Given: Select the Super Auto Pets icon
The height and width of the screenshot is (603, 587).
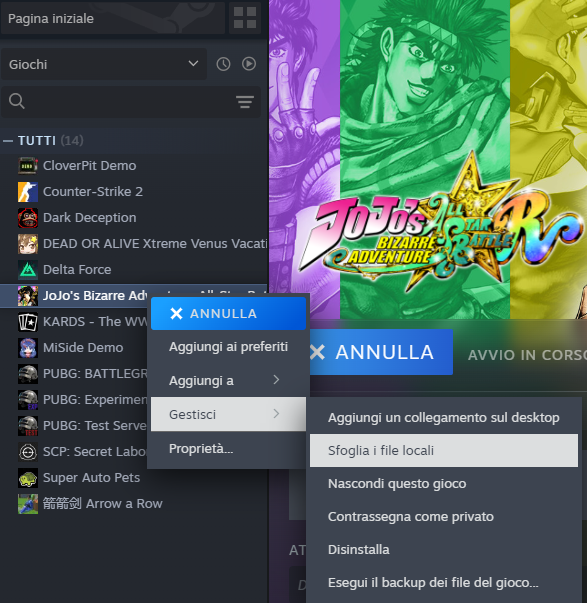Looking at the screenshot, I should (28, 478).
